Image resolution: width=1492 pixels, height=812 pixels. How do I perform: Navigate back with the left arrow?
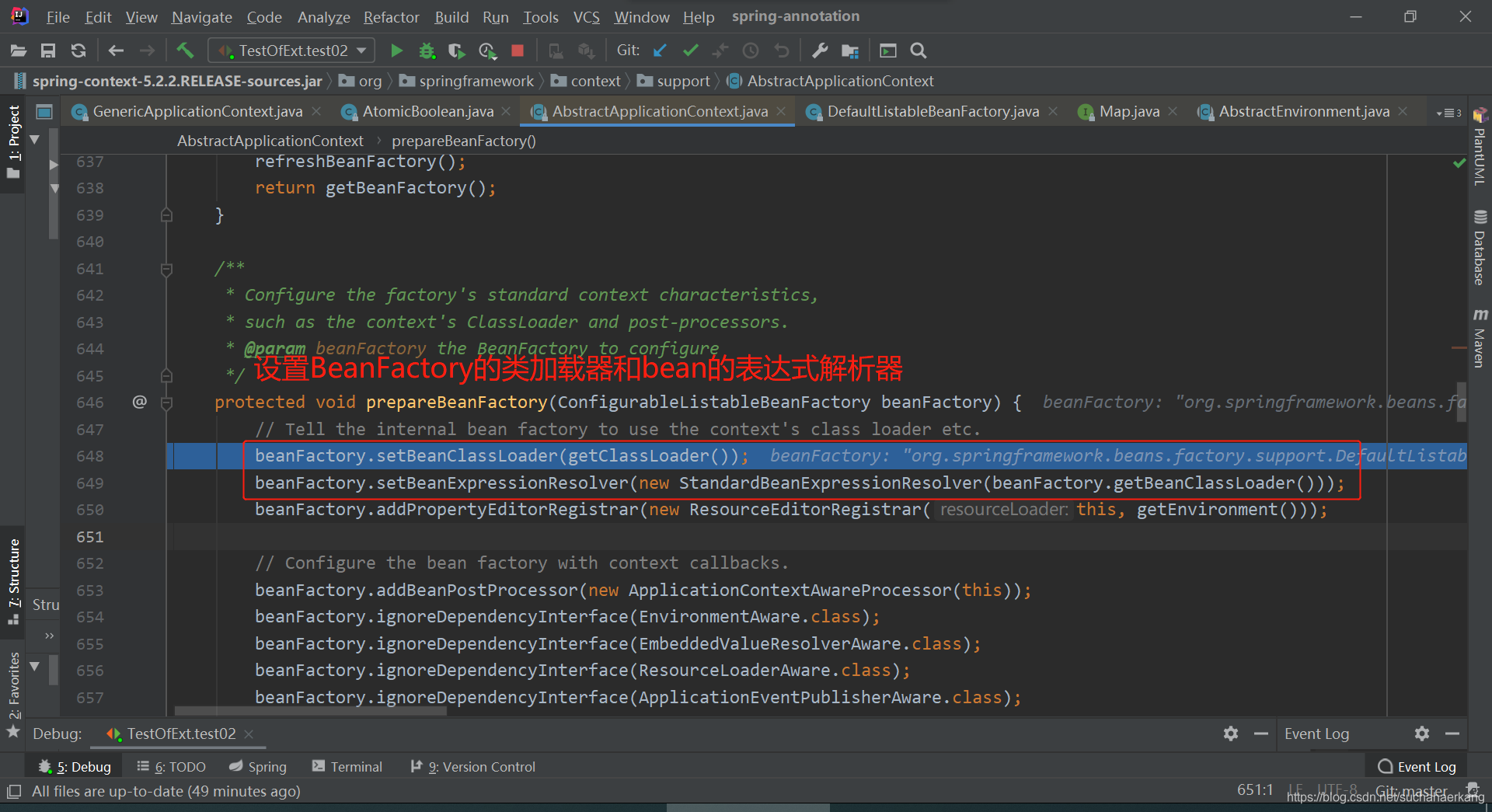pyautogui.click(x=116, y=51)
